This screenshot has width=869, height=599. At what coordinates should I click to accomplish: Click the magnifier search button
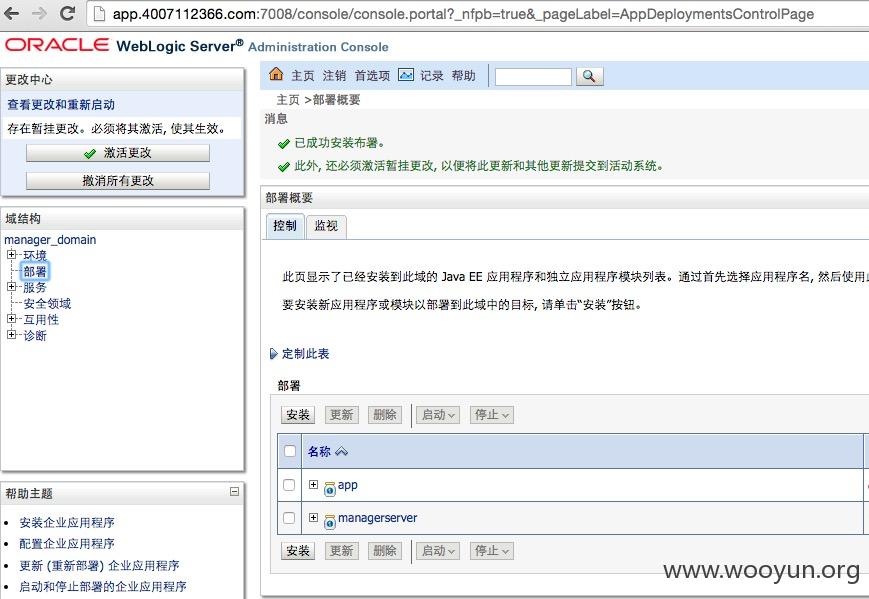(x=589, y=76)
